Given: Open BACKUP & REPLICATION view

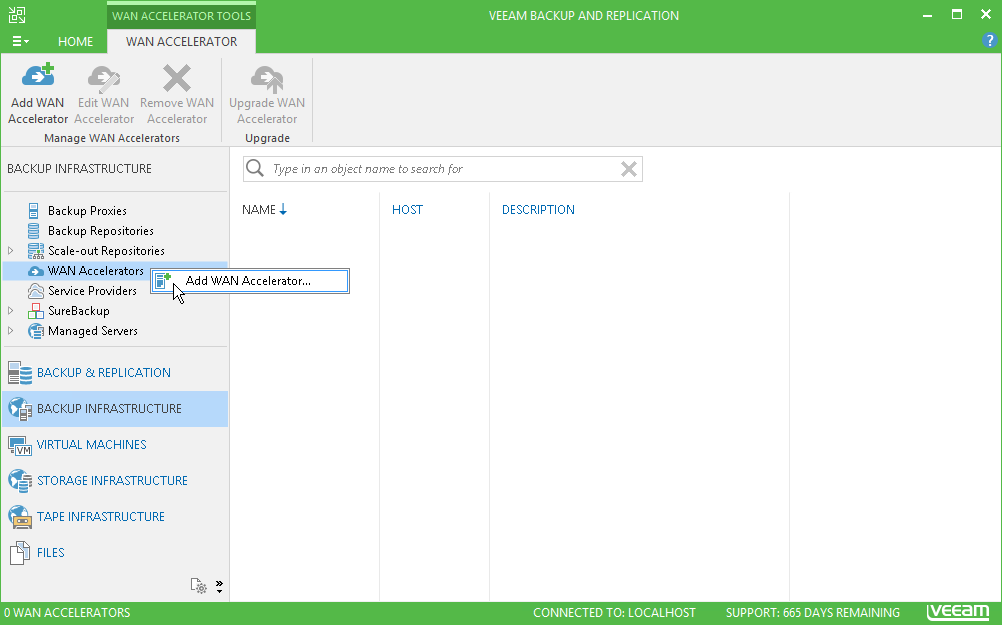Looking at the screenshot, I should point(104,373).
